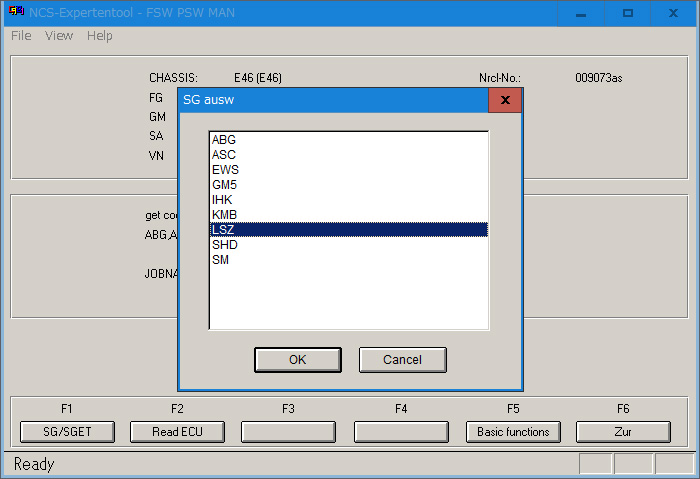Image resolution: width=700 pixels, height=479 pixels.
Task: Maximize the NCS-Expertentool window
Action: point(628,13)
